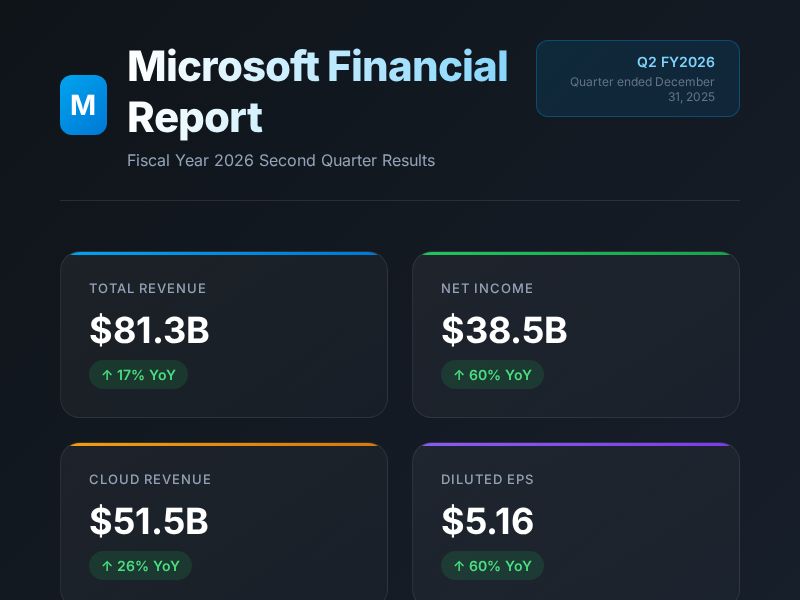The width and height of the screenshot is (800, 600).
Task: Click the 60% YoY badge under Net Income
Action: point(492,375)
